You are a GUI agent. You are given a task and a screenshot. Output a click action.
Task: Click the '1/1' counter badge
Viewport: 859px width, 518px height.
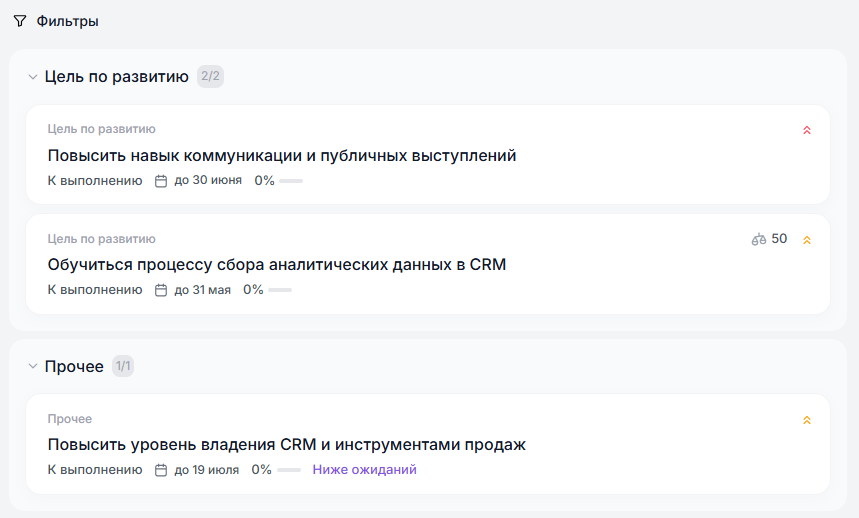[123, 366]
